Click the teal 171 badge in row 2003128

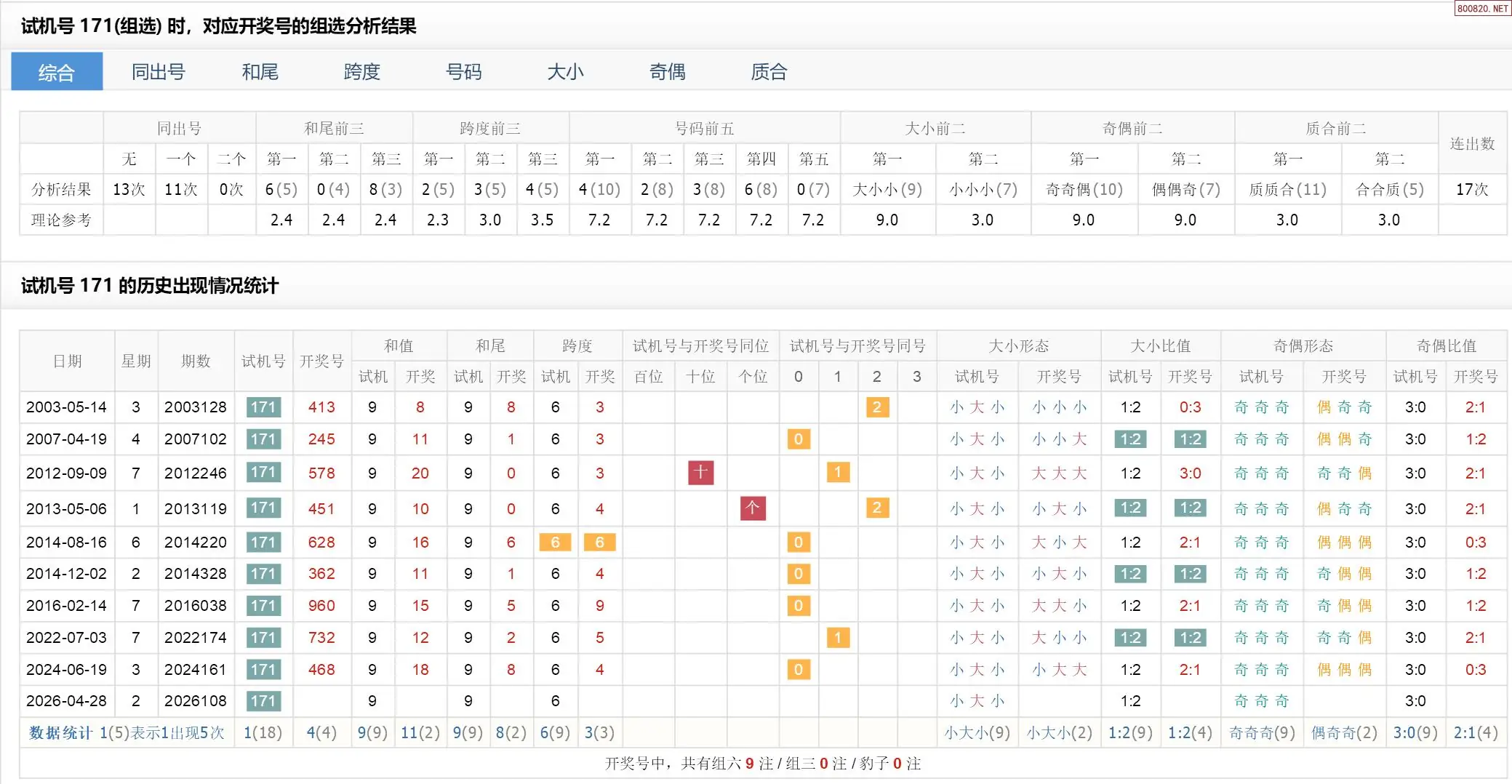263,407
